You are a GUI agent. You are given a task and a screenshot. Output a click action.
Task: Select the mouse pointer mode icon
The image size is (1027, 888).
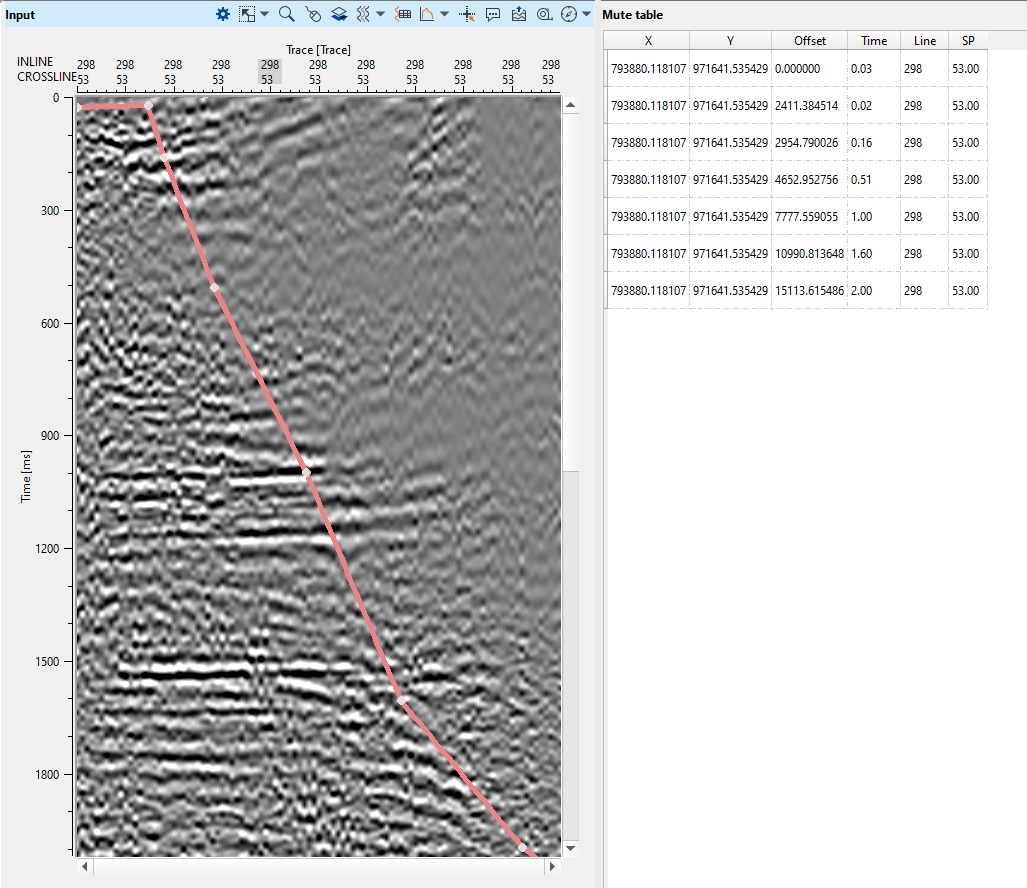click(313, 15)
